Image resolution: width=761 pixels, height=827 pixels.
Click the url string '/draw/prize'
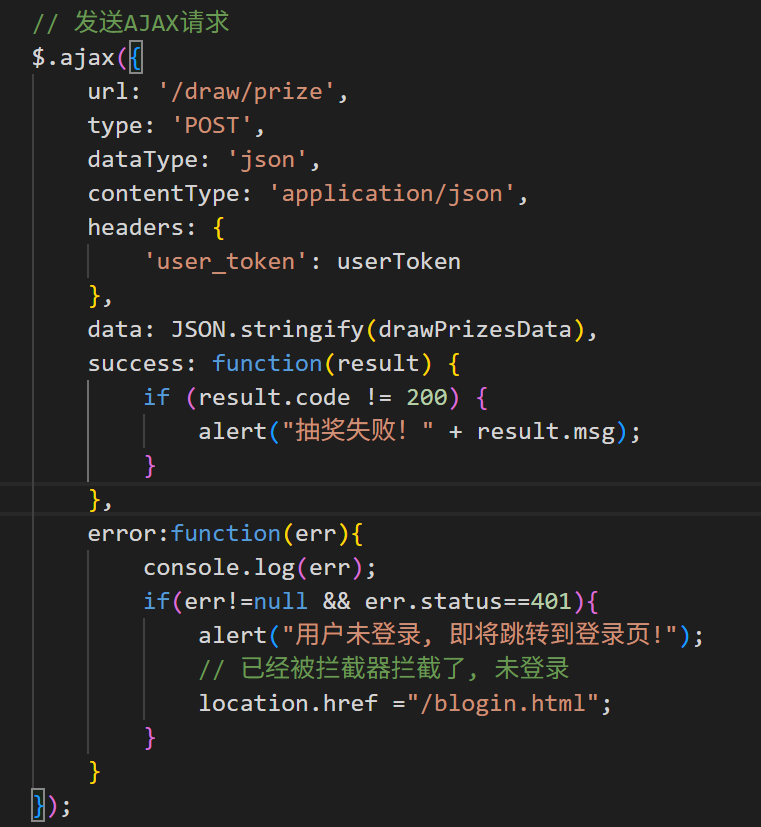246,92
